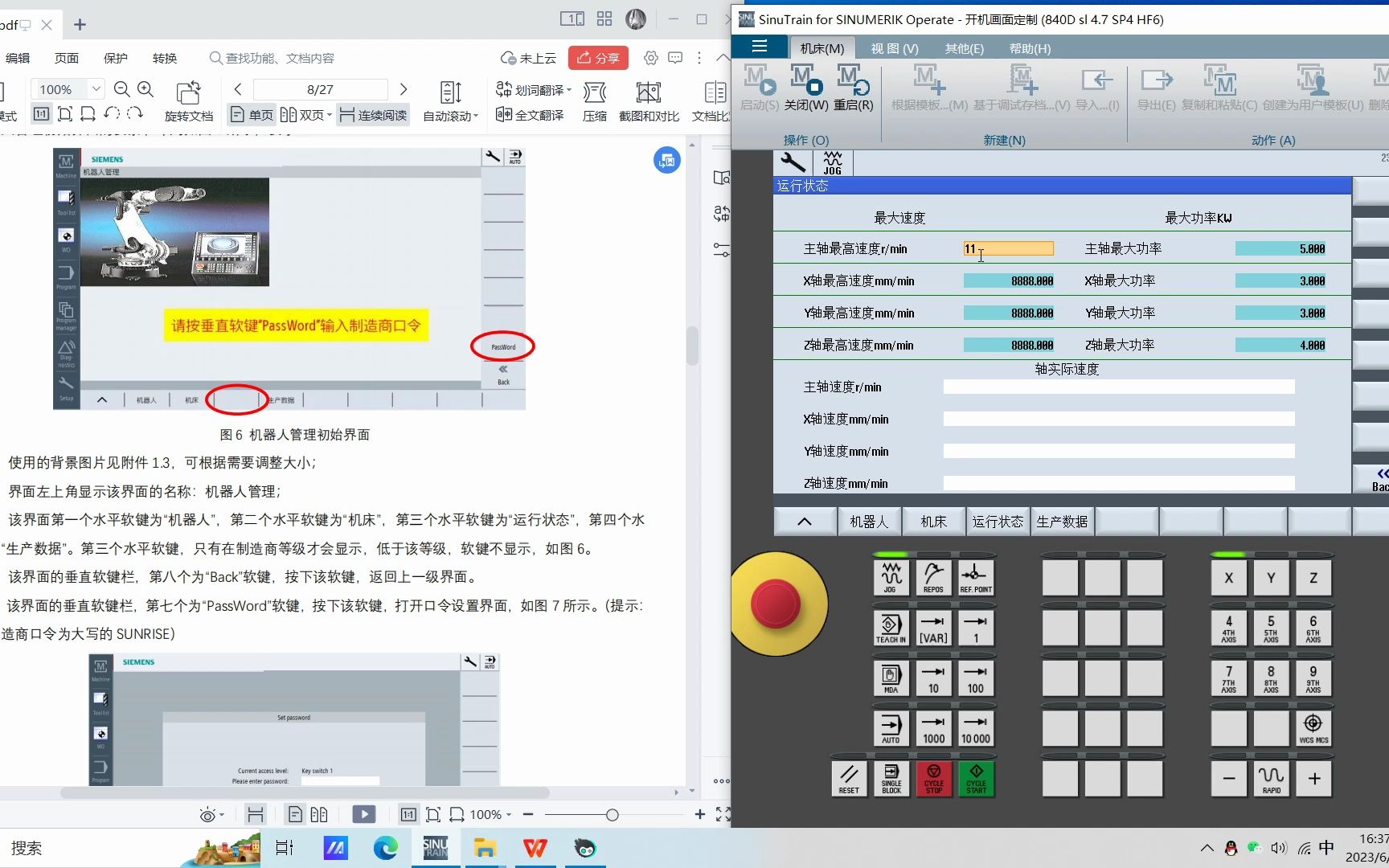Viewport: 1389px width, 868px height.
Task: Click the 机器人 horizontal softkey
Action: coord(869,522)
